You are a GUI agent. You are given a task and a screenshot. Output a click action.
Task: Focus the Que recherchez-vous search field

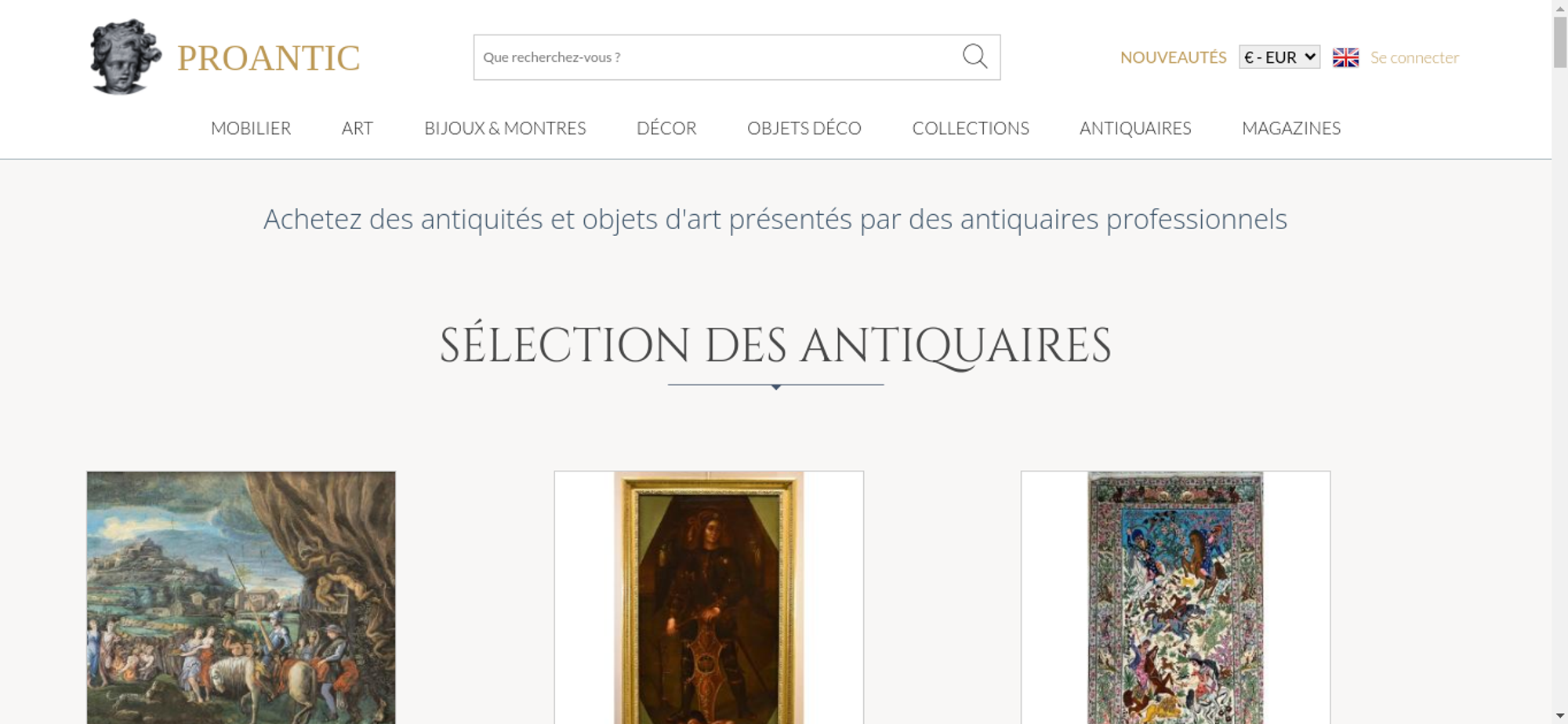717,57
